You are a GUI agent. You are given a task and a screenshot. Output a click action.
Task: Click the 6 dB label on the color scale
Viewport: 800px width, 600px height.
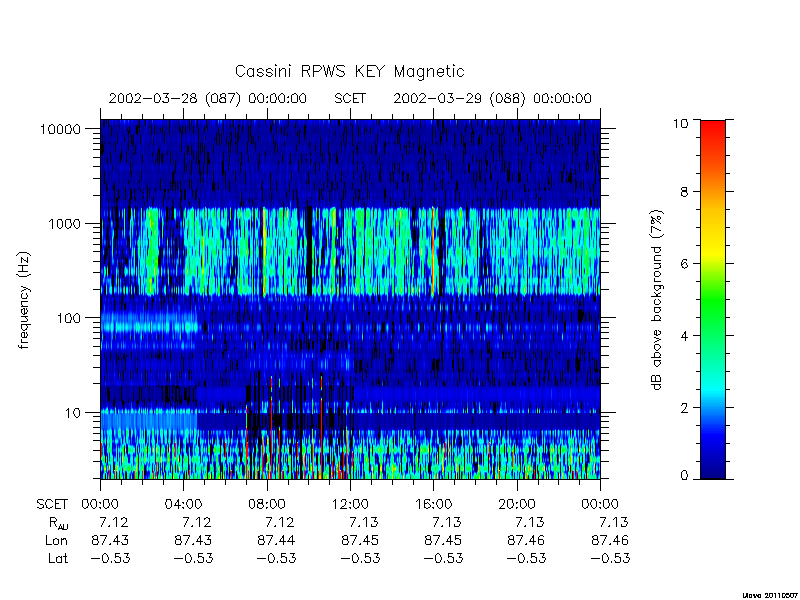click(x=684, y=264)
